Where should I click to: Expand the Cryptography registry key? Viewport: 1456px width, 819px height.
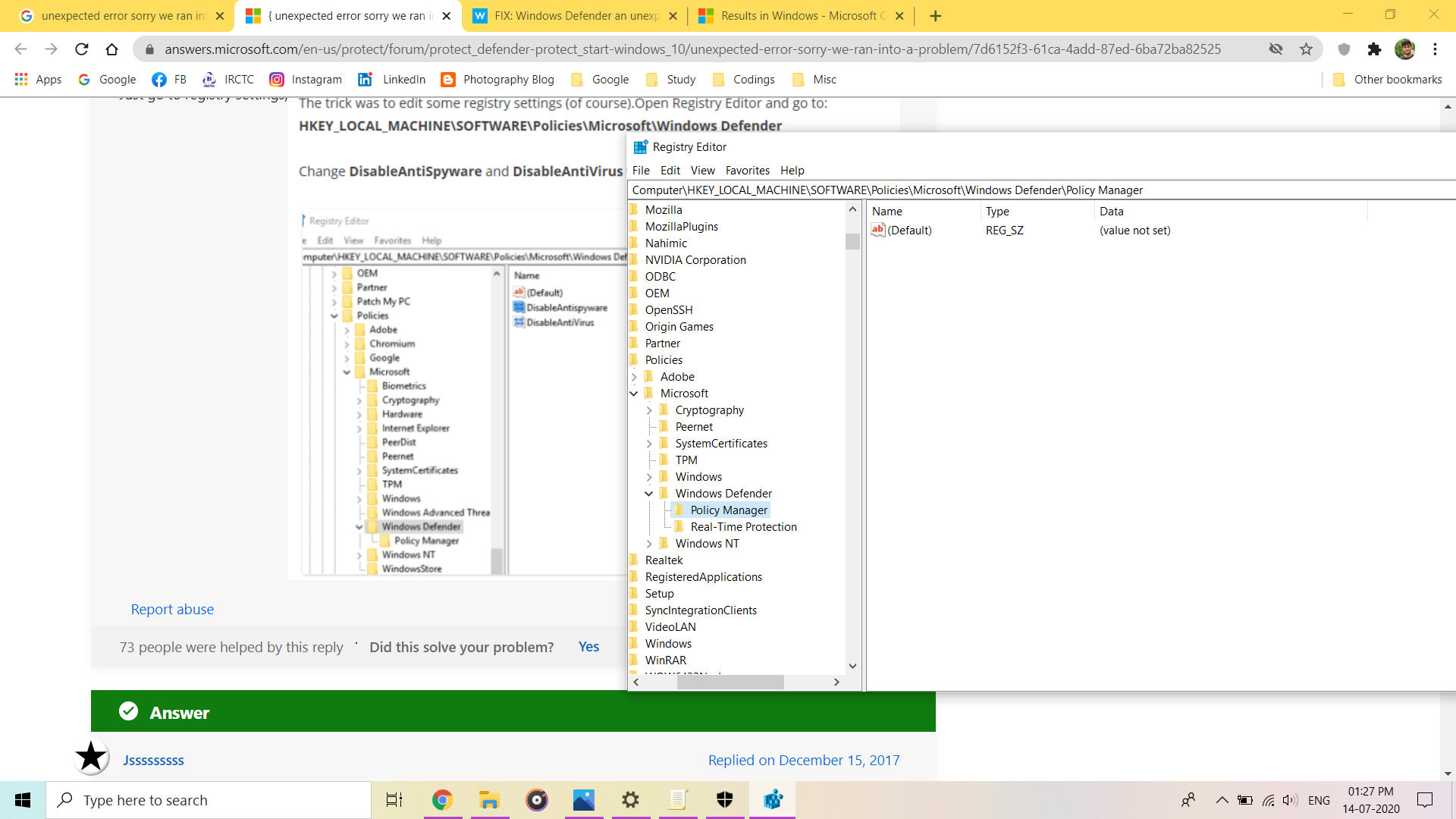(649, 410)
